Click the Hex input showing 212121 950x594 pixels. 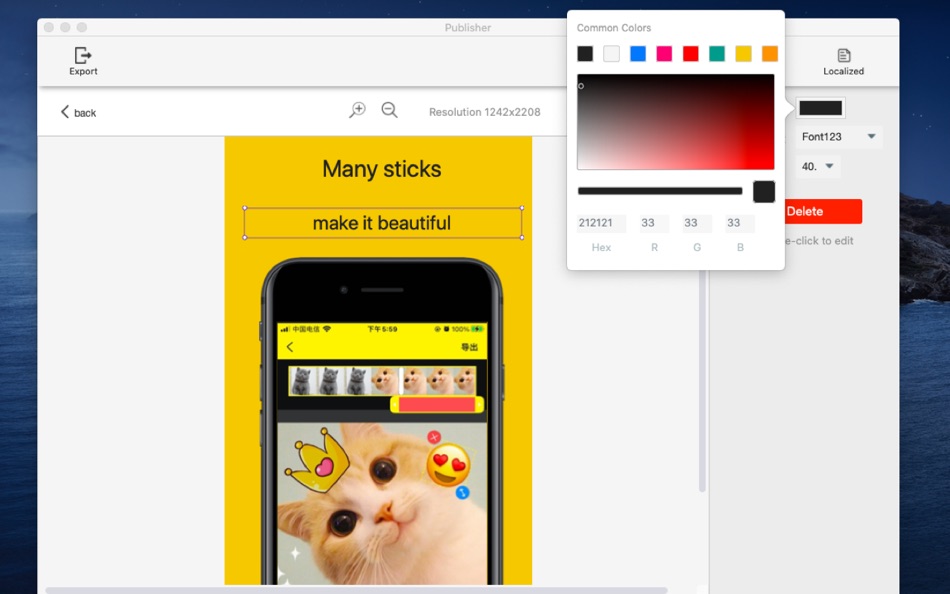point(599,222)
